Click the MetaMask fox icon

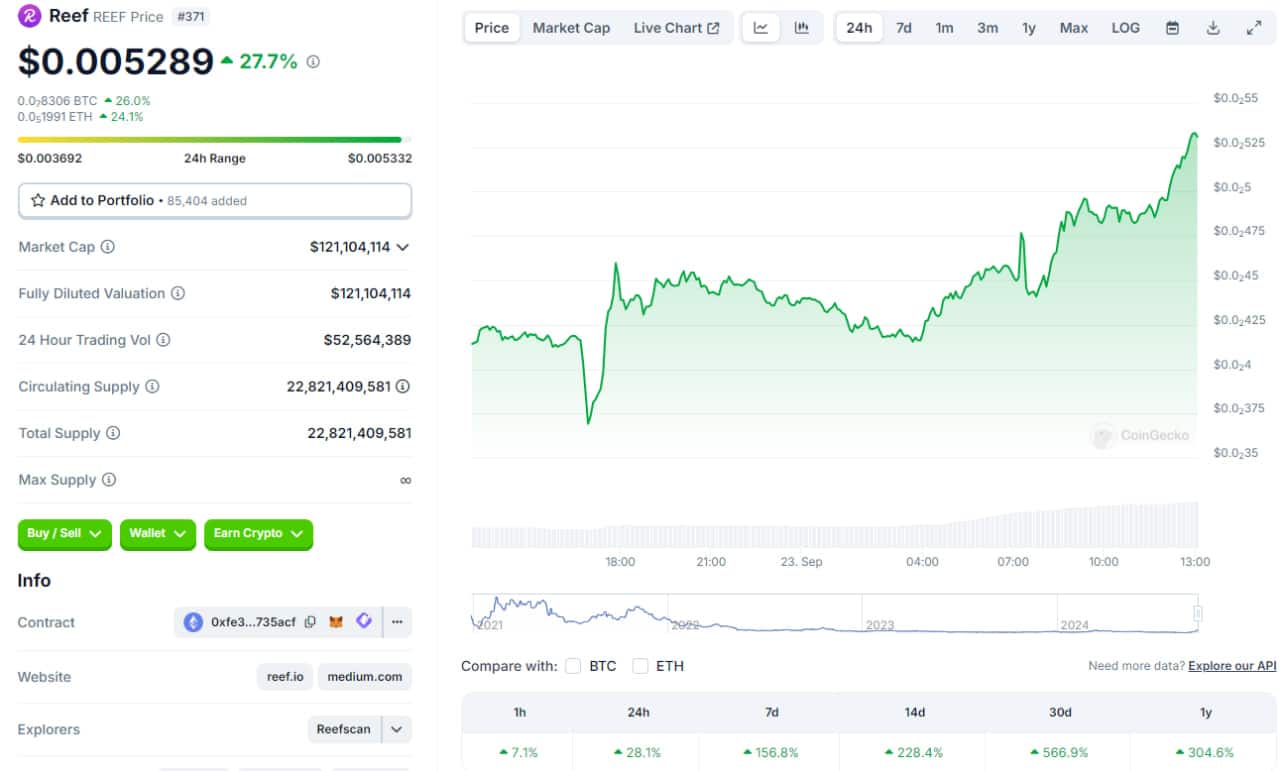pos(337,622)
